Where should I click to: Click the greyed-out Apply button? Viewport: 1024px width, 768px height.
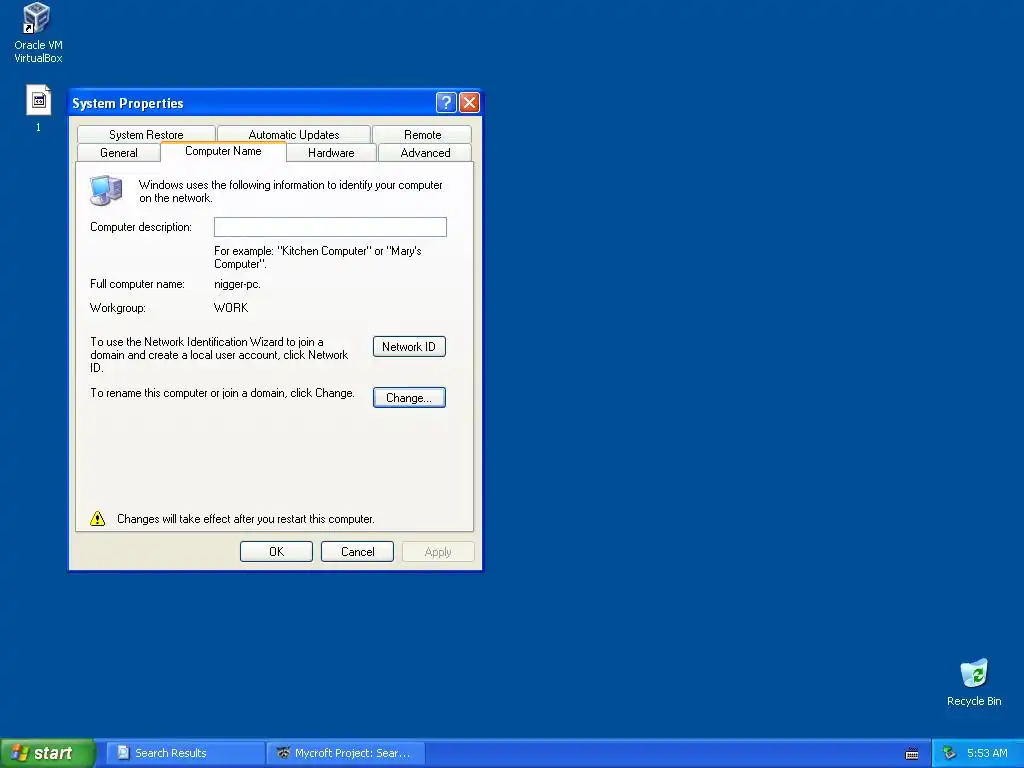click(438, 552)
